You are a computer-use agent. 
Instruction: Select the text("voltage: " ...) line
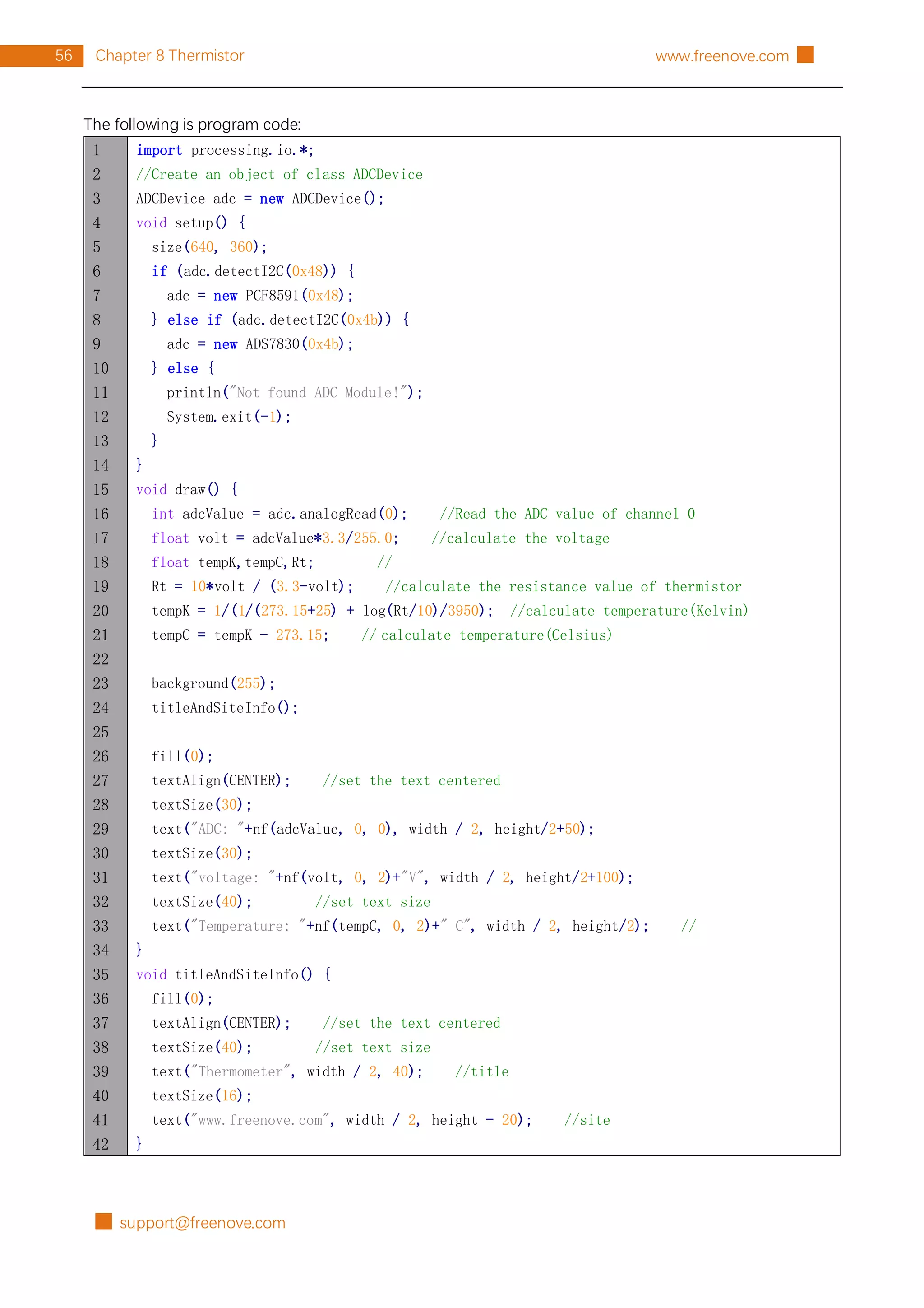tap(392, 878)
